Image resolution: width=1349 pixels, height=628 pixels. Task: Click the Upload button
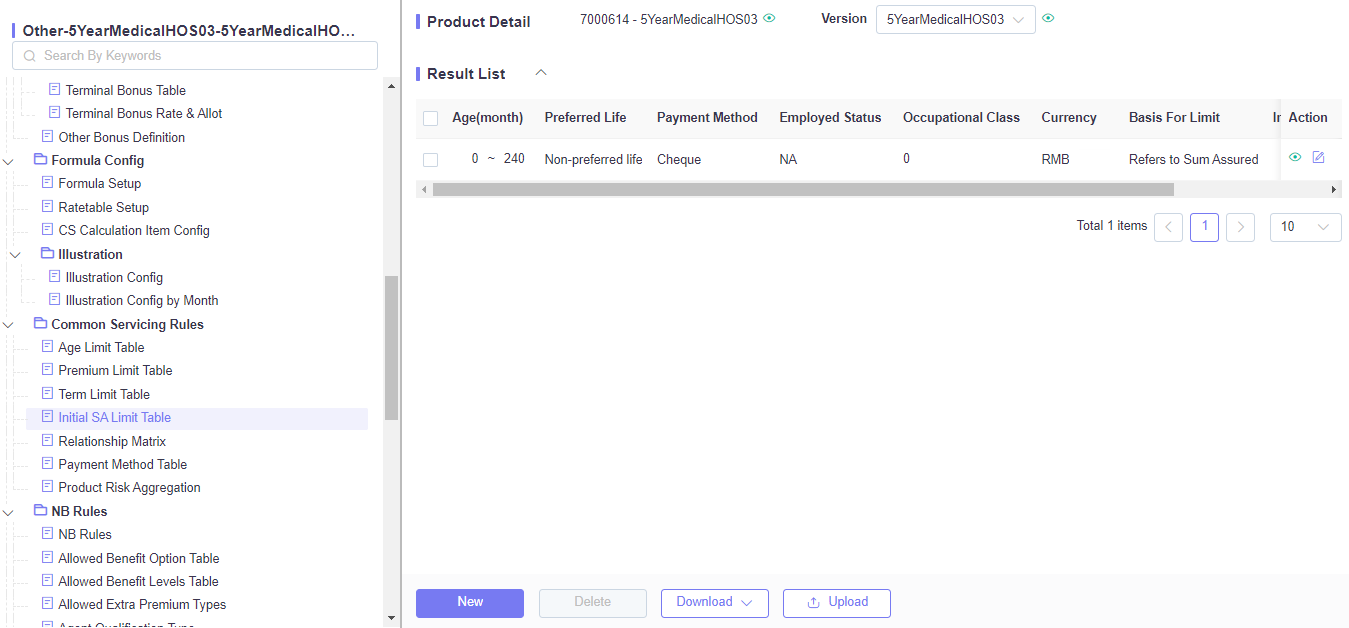(837, 603)
